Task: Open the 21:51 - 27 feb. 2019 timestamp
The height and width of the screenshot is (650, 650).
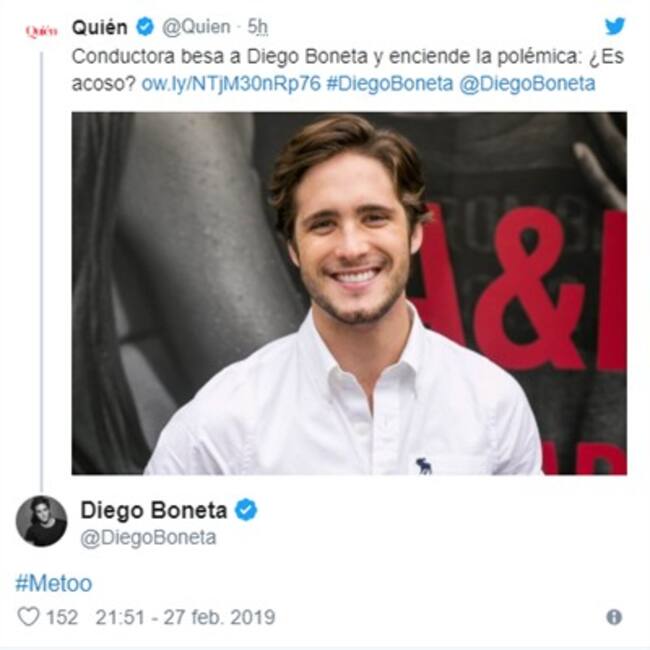Action: (x=185, y=617)
